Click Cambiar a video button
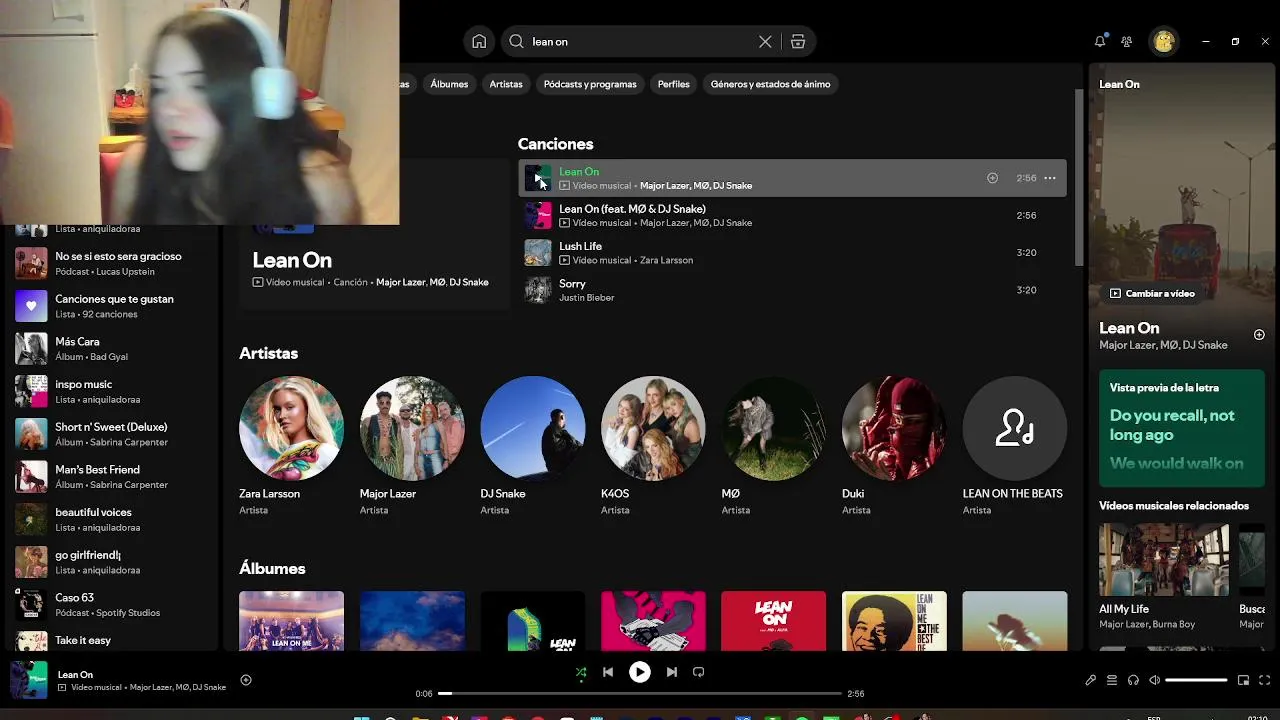The height and width of the screenshot is (720, 1280). [1152, 293]
